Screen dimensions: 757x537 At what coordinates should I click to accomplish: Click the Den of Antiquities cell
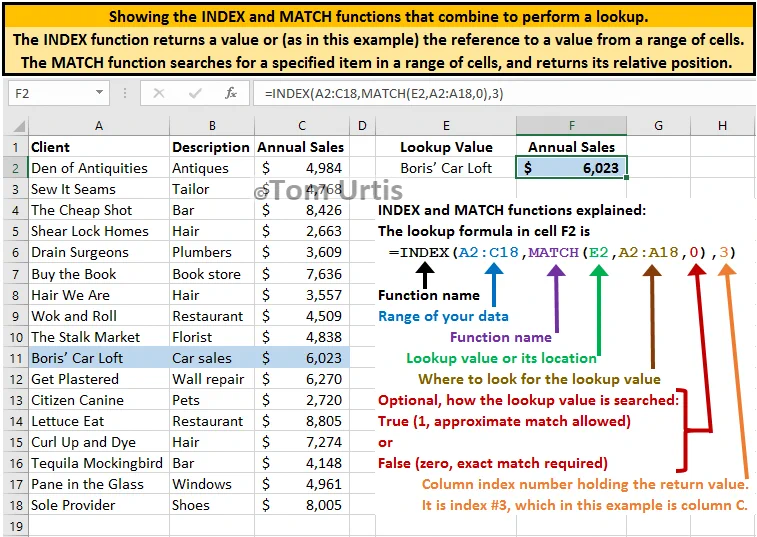click(99, 168)
